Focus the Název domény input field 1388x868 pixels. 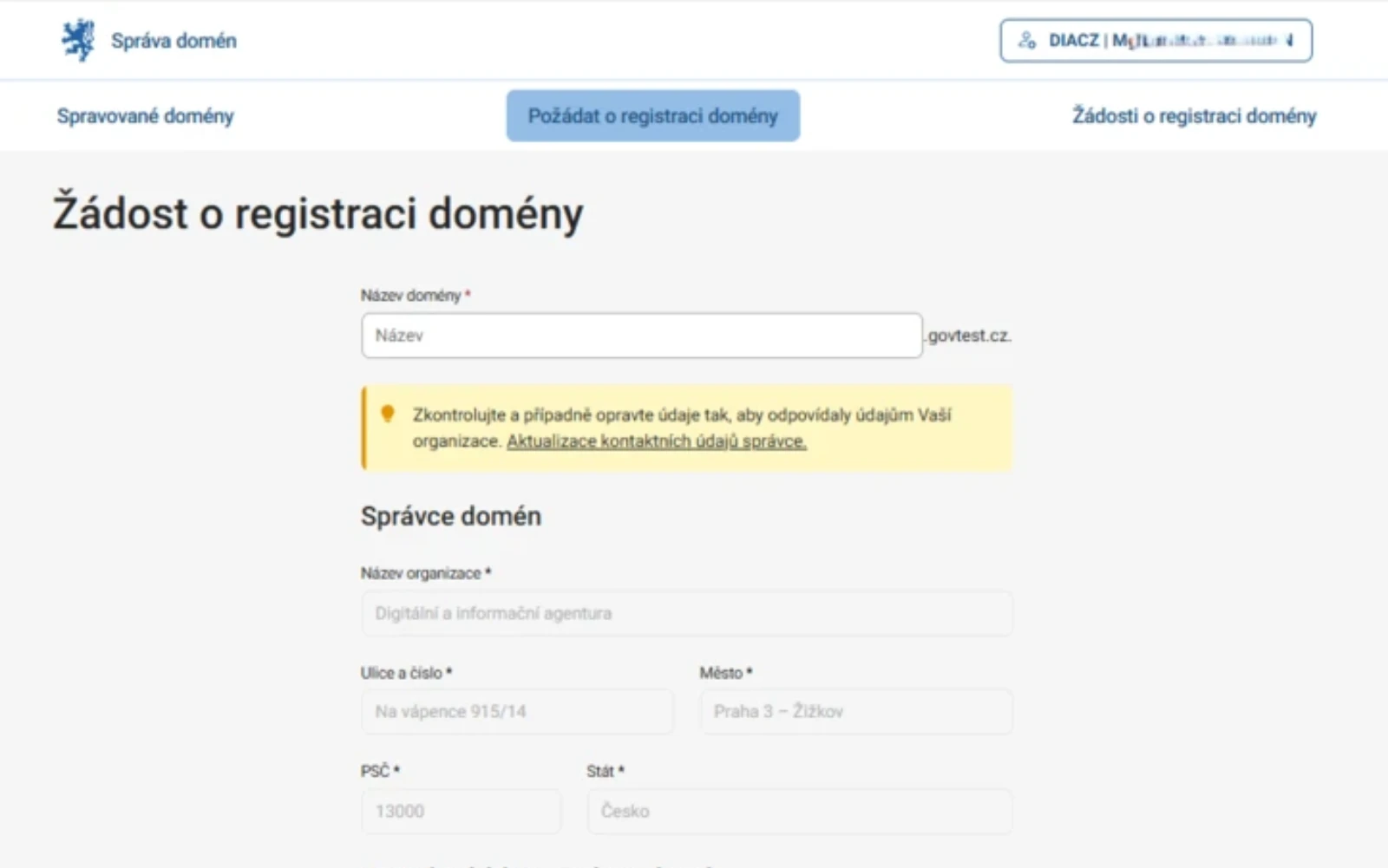coord(641,336)
